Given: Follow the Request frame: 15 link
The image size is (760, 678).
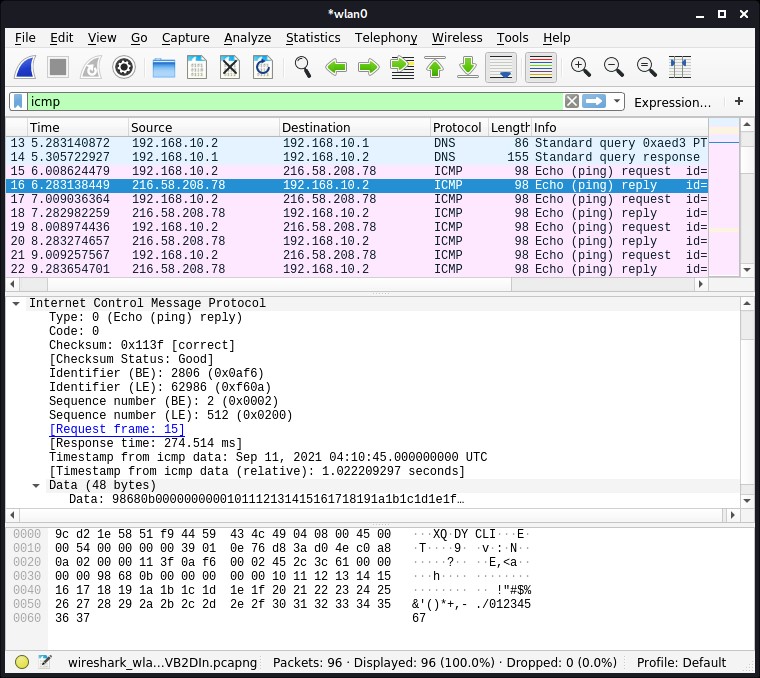Looking at the screenshot, I should point(117,429).
